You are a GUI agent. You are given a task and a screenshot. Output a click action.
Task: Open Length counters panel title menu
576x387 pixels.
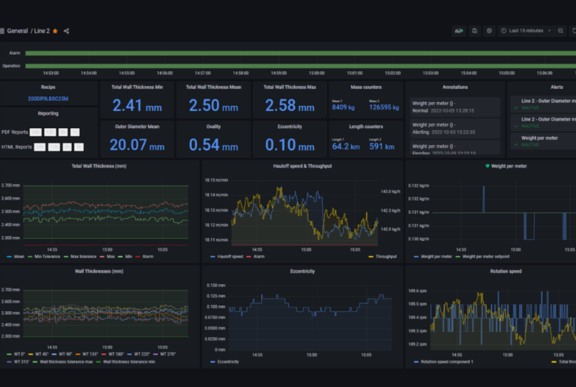366,127
